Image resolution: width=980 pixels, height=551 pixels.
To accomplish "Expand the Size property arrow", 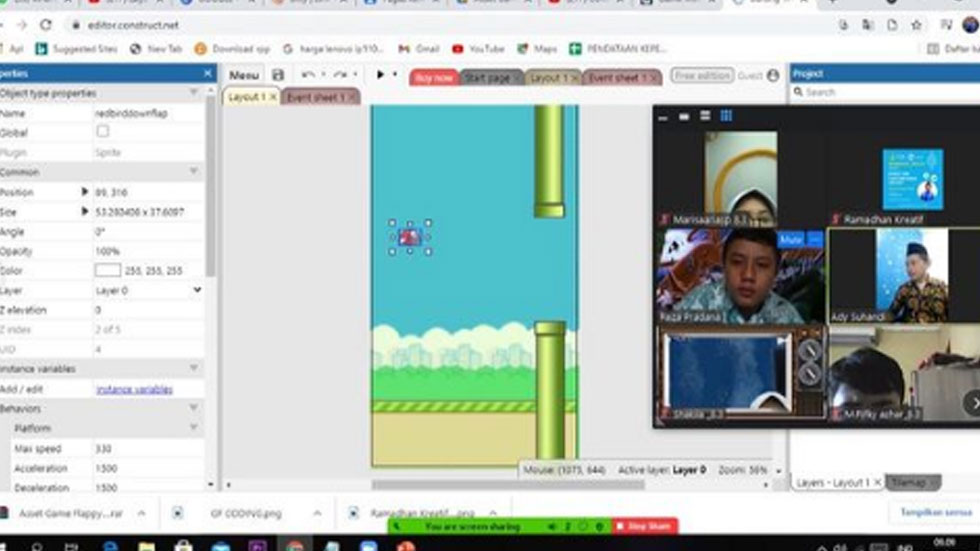I will tap(84, 212).
